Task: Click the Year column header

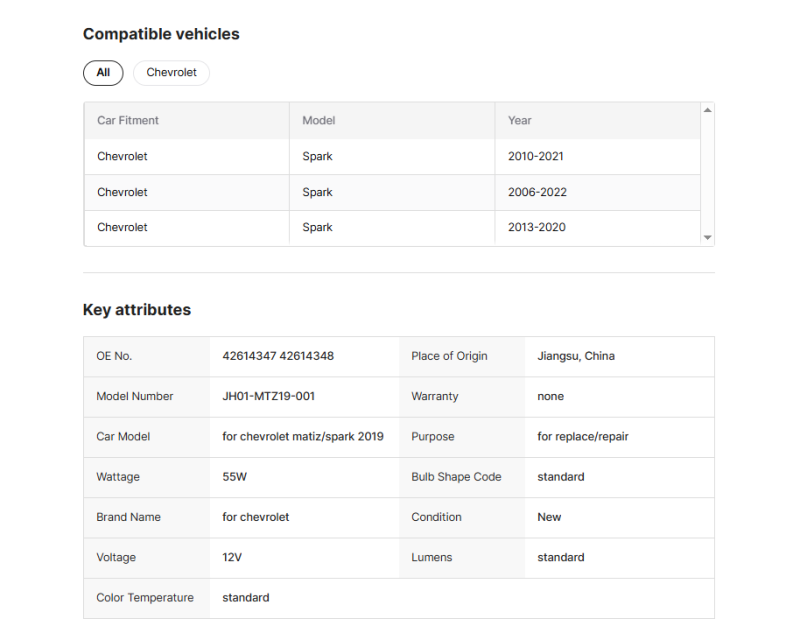Action: (520, 120)
